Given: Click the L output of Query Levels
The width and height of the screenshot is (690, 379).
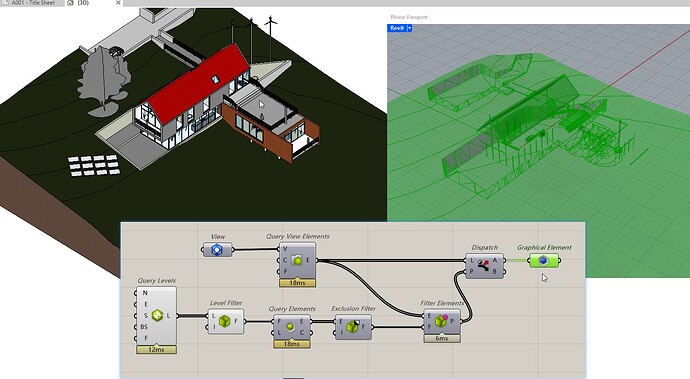Looking at the screenshot, I should pyautogui.click(x=168, y=316).
